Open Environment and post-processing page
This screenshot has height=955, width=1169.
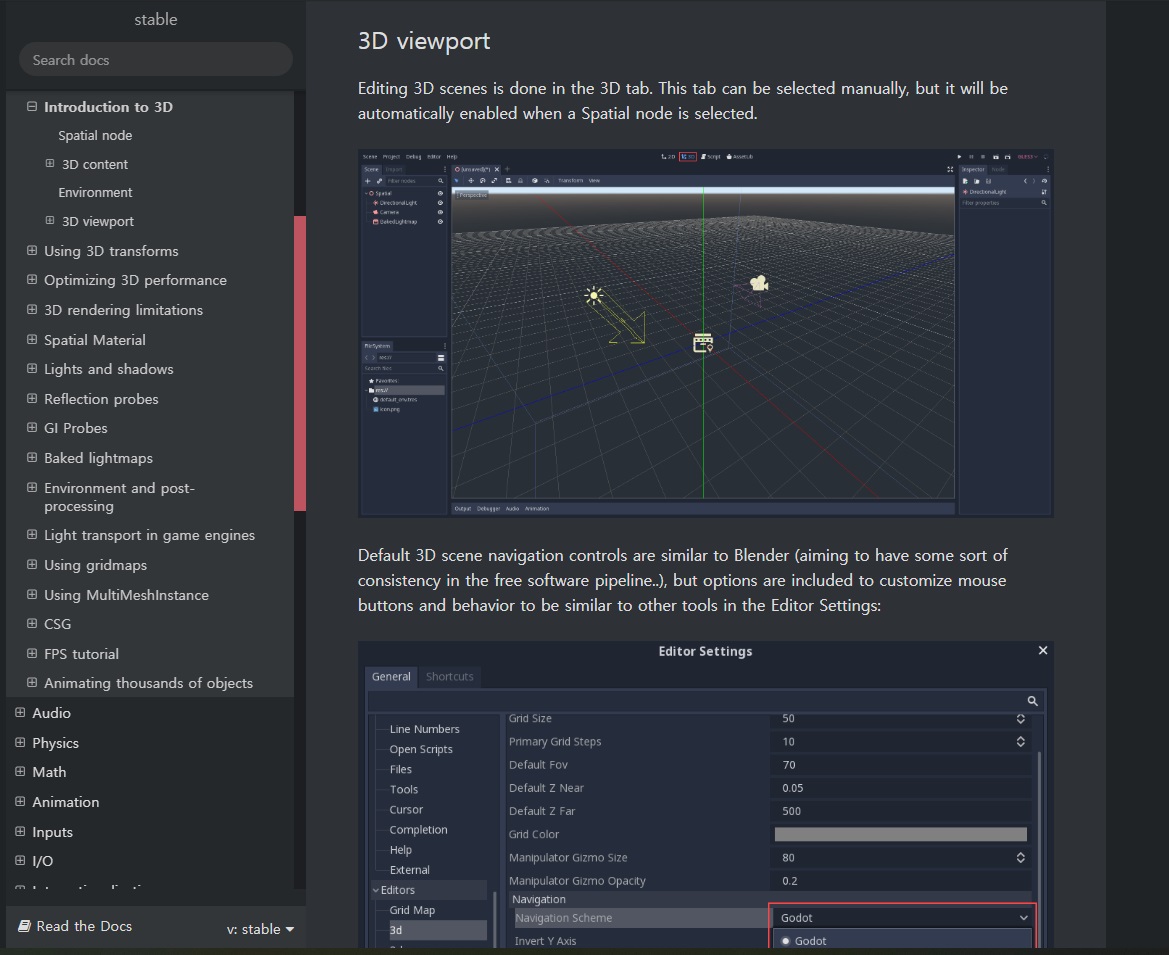click(119, 497)
